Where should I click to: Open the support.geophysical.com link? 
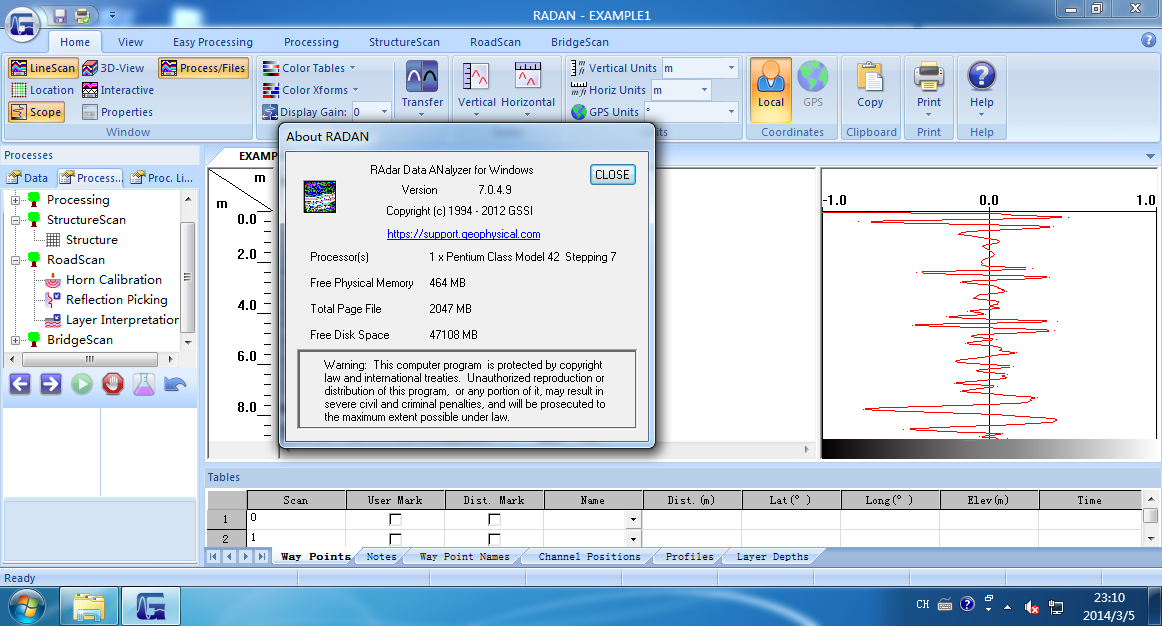click(x=463, y=234)
